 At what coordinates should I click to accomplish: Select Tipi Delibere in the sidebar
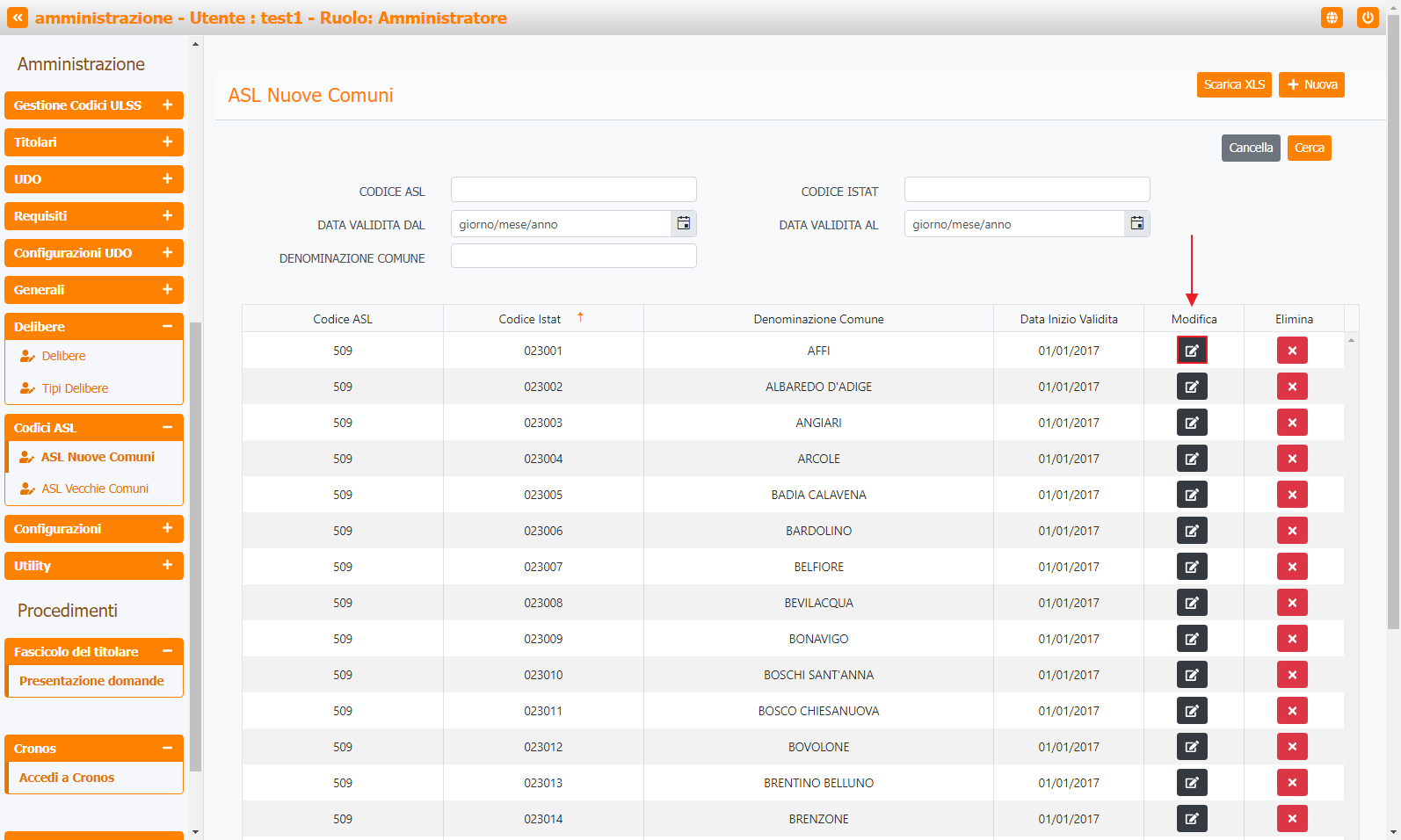tap(75, 388)
